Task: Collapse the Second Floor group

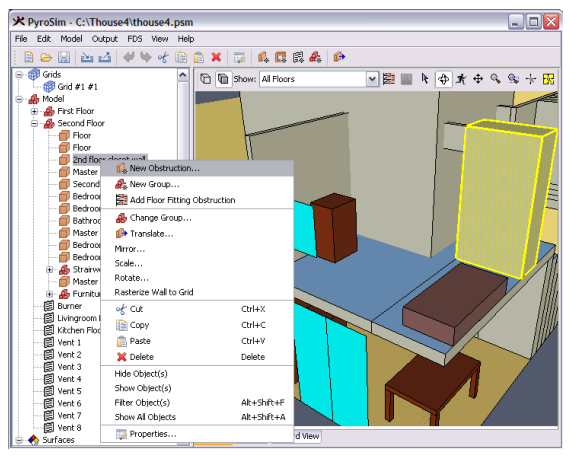Action: (34, 124)
